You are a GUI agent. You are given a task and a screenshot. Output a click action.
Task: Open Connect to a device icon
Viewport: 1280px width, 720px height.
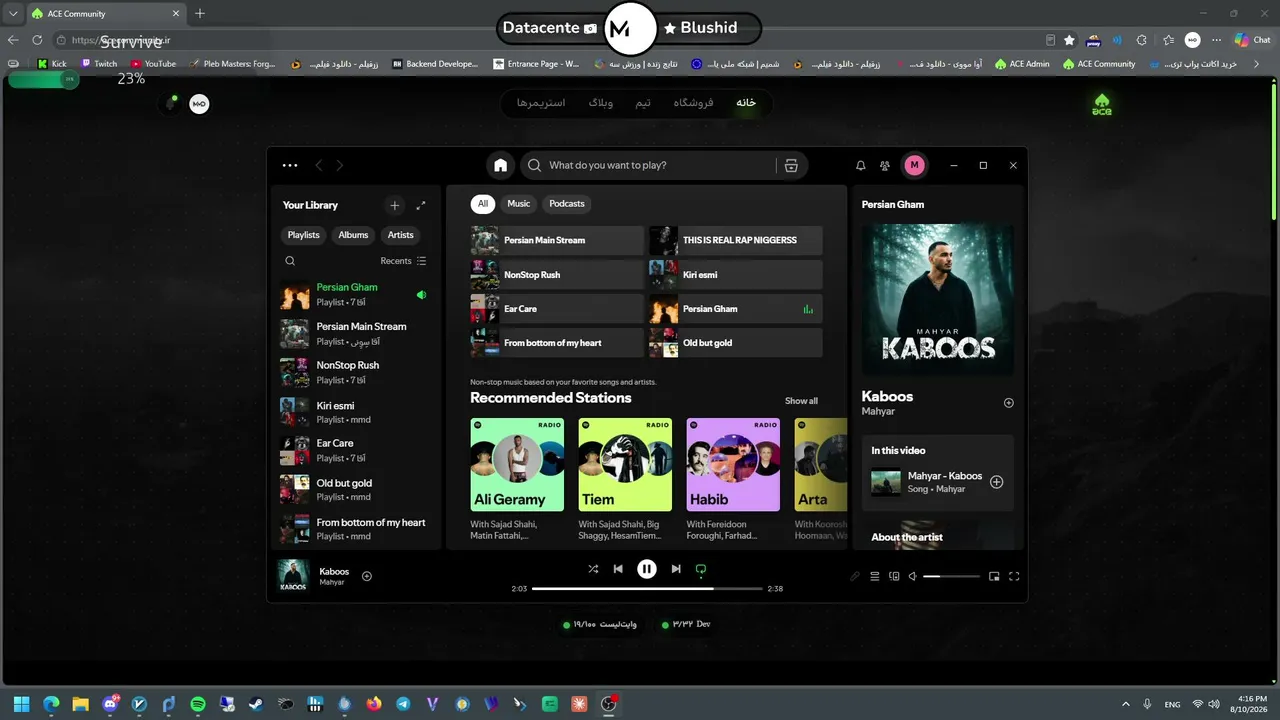click(894, 576)
